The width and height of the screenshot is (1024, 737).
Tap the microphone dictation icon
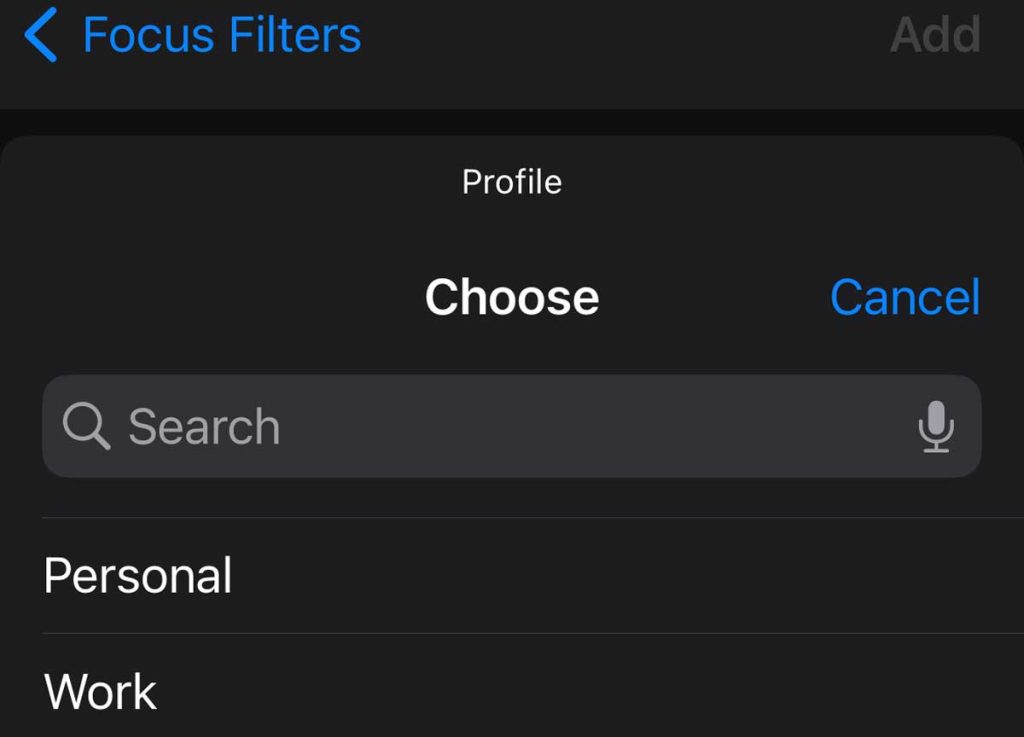pyautogui.click(x=936, y=426)
